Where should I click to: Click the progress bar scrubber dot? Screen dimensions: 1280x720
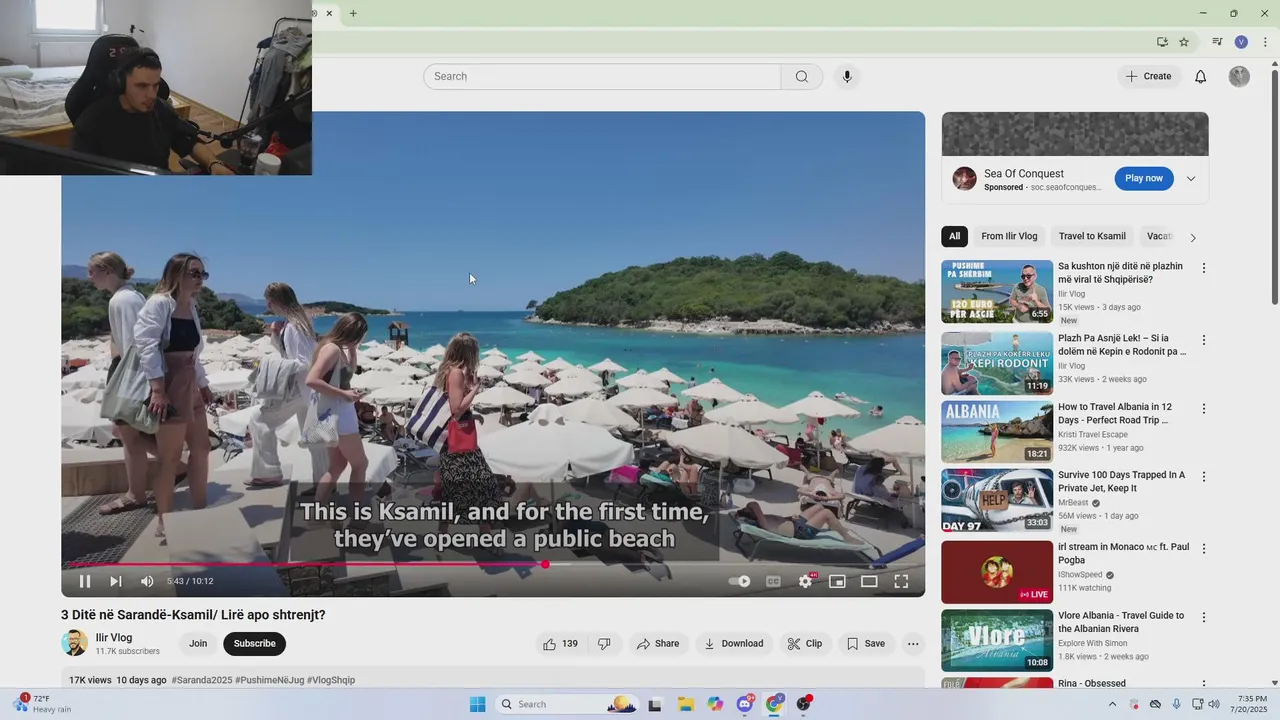(x=545, y=564)
